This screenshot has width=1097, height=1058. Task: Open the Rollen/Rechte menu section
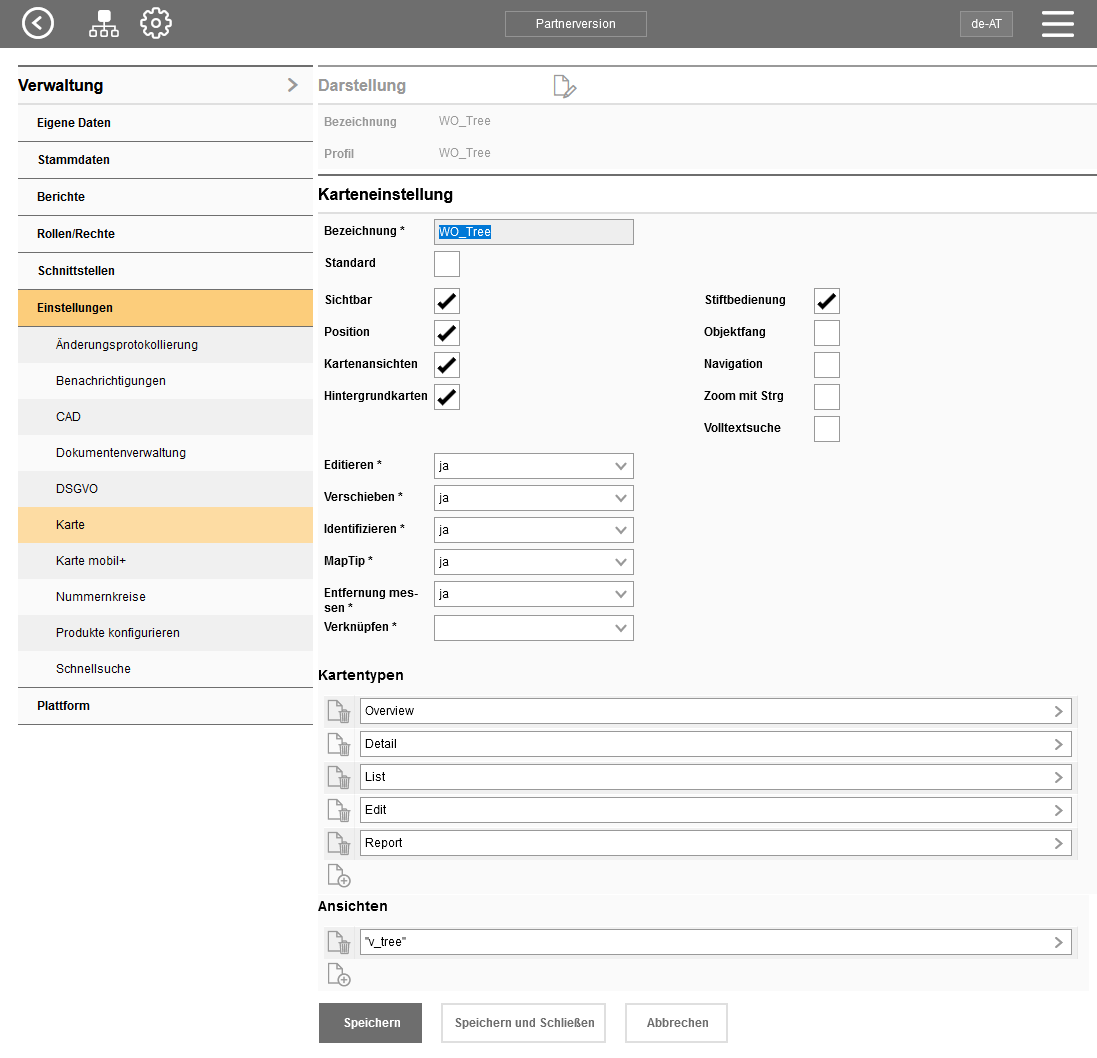[x=76, y=234]
